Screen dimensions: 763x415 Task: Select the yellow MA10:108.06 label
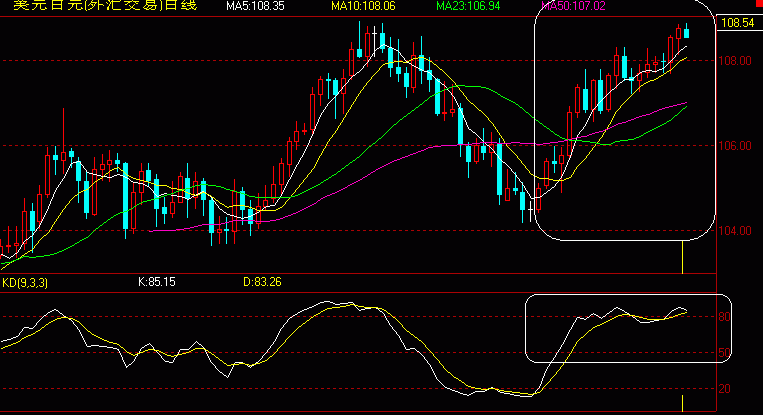[x=363, y=6]
